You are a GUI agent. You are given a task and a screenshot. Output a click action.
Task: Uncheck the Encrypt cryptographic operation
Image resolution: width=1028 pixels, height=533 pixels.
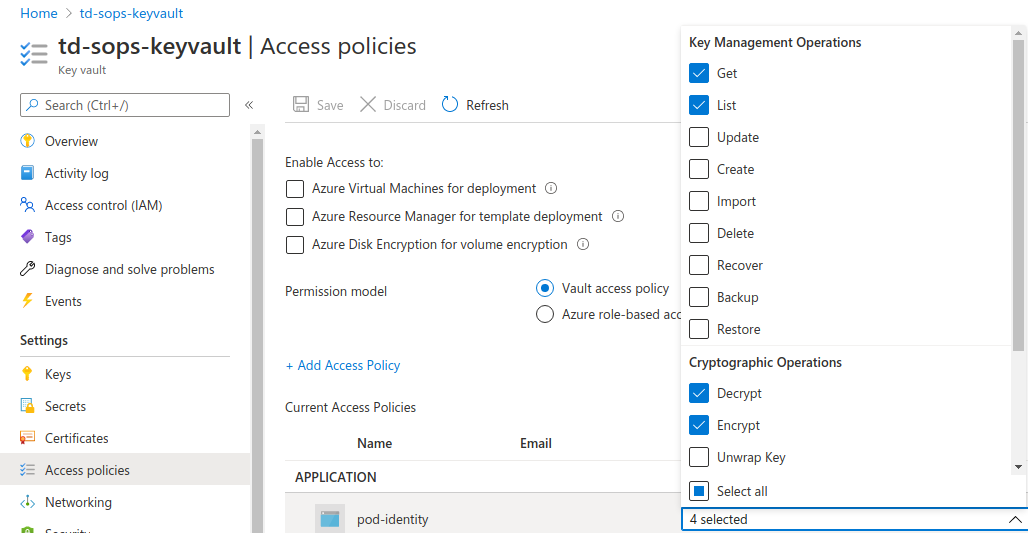coord(699,425)
